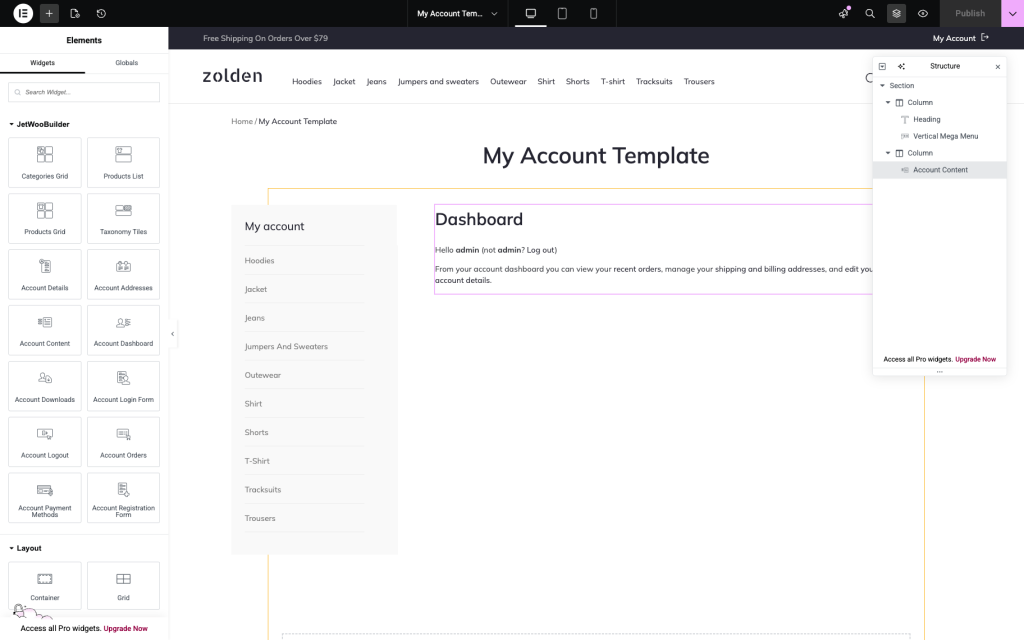Toggle the Structure layers icon
The width and height of the screenshot is (1024, 640).
896,13
